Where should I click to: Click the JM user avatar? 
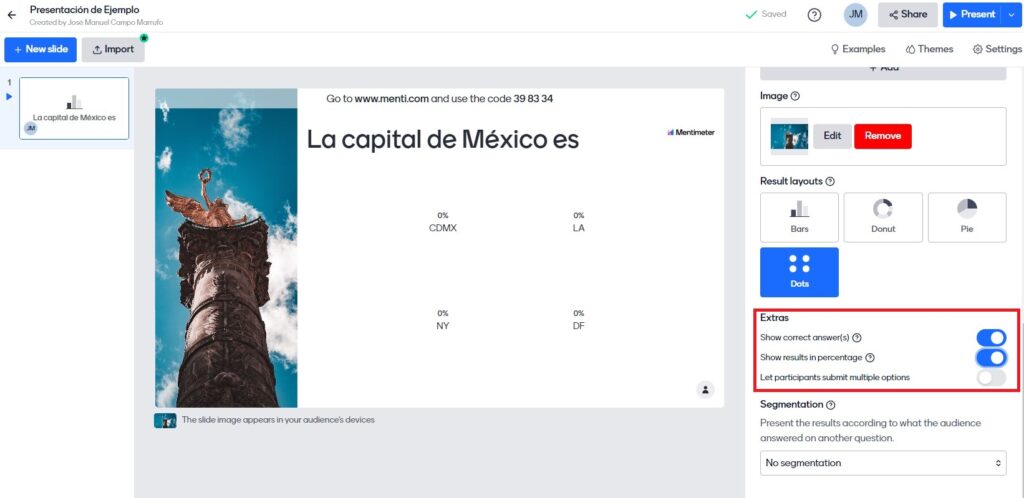tap(855, 15)
